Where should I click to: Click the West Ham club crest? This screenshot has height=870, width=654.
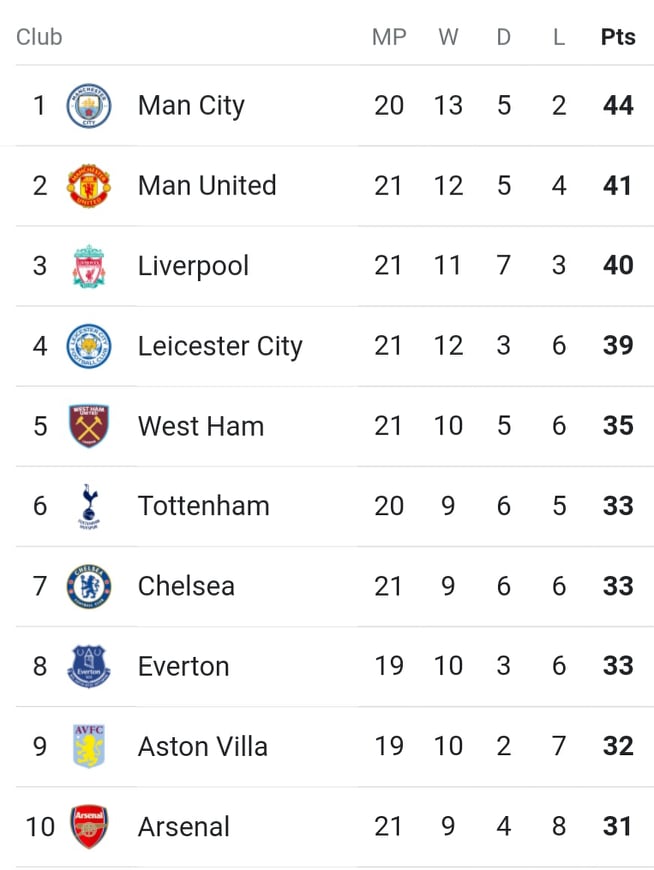tap(89, 426)
